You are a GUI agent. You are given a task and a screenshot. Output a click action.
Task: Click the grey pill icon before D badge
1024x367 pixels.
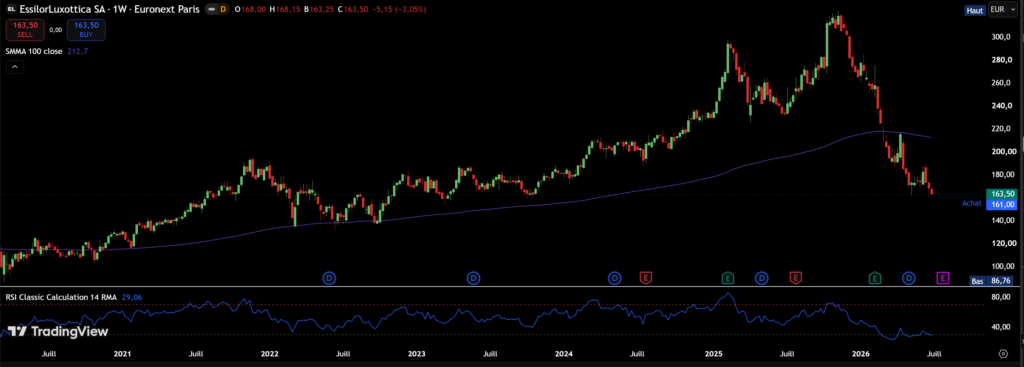(x=212, y=9)
